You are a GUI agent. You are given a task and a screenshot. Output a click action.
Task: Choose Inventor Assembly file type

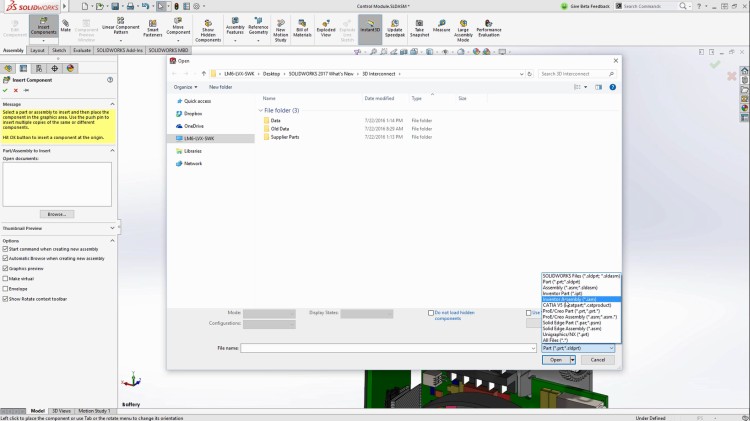point(581,299)
